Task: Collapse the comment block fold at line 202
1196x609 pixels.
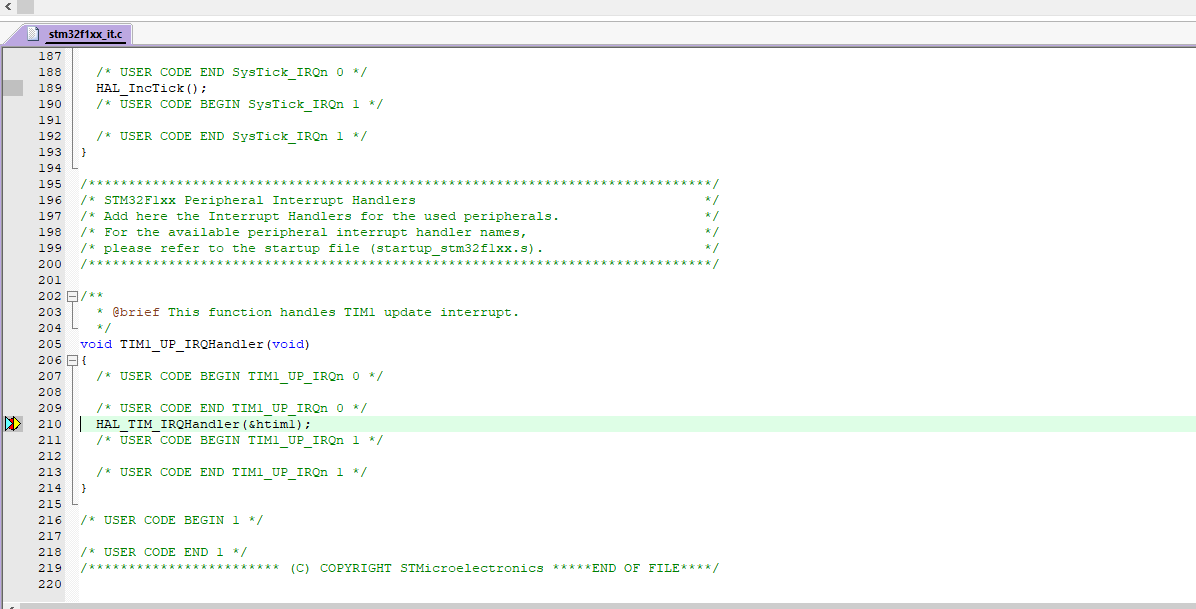Action: pos(73,295)
